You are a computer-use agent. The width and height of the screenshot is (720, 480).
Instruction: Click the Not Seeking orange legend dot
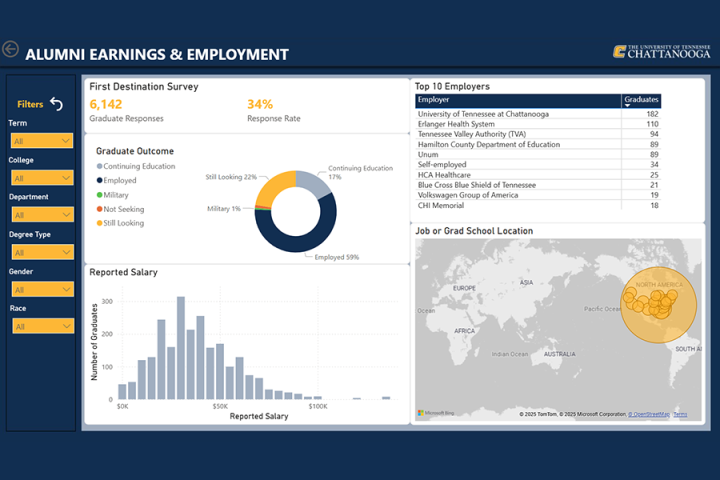tap(100, 209)
